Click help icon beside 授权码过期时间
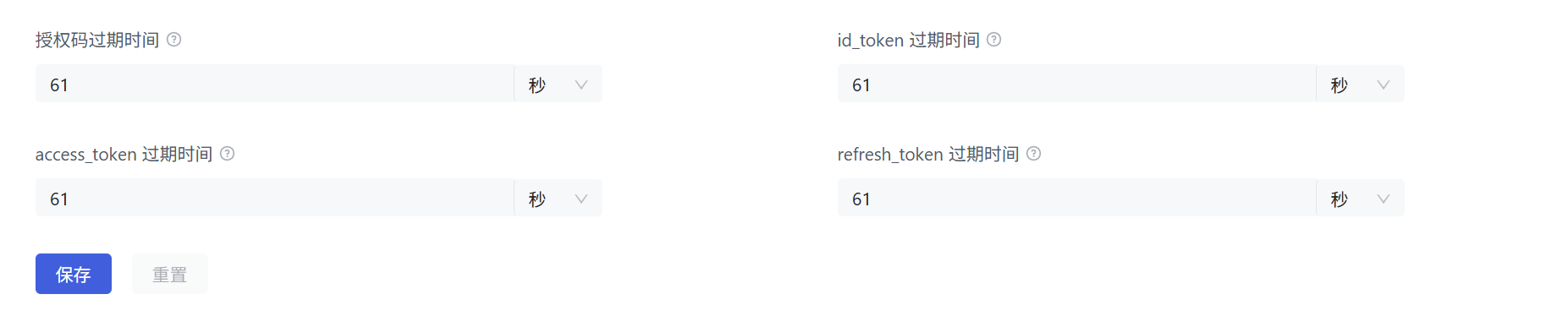 (174, 39)
